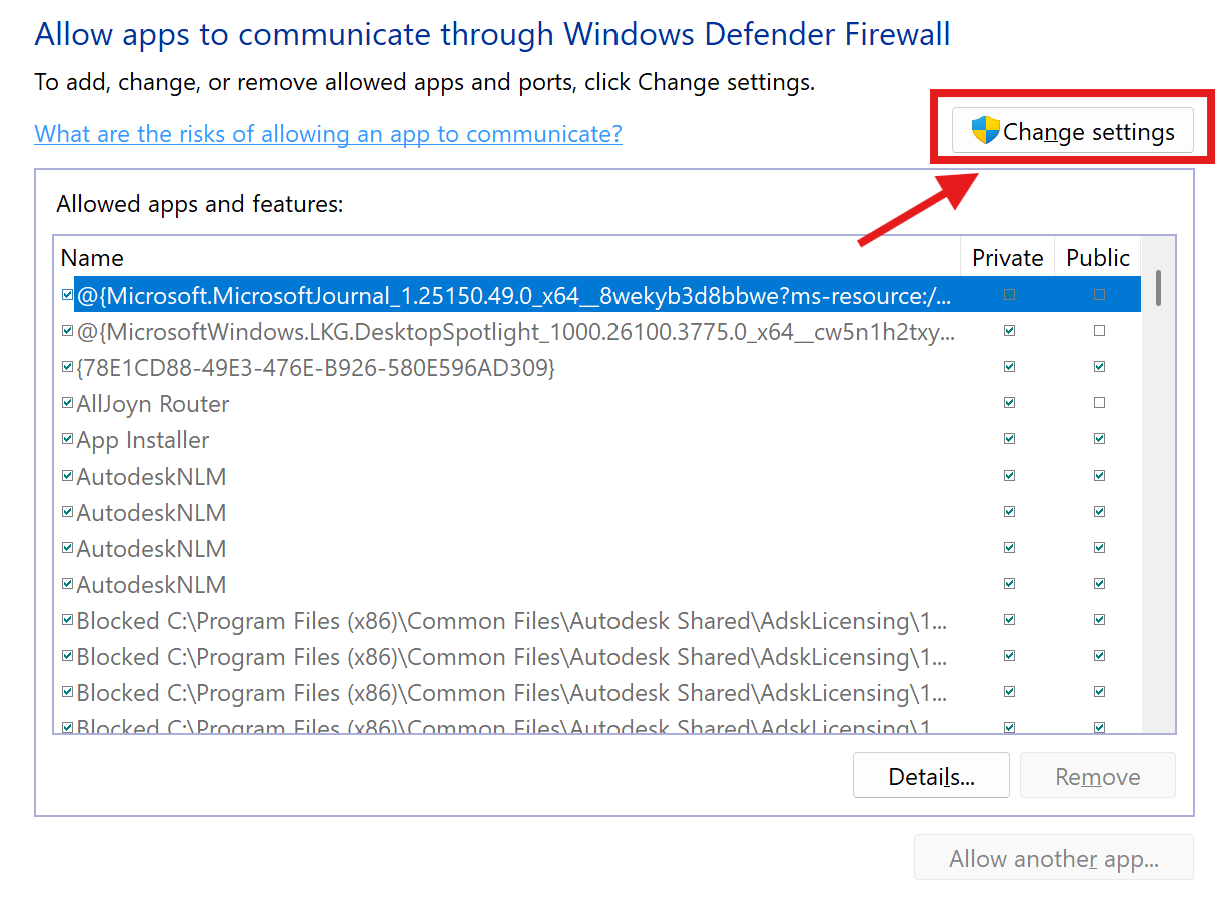Viewport: 1230px width, 916px height.
Task: Enable Public for the DesktopSpotlight entry
Action: (1099, 331)
